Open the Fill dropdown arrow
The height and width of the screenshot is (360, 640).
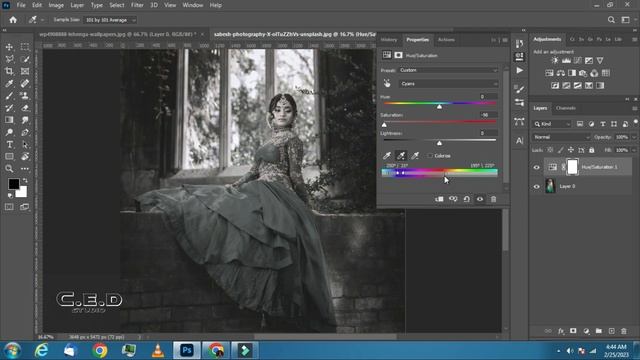[634, 150]
